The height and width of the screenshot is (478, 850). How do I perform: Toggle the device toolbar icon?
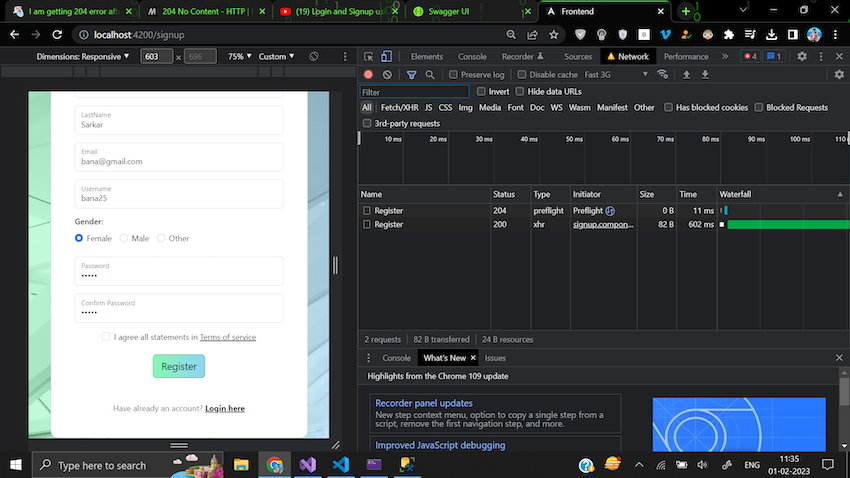click(x=387, y=57)
